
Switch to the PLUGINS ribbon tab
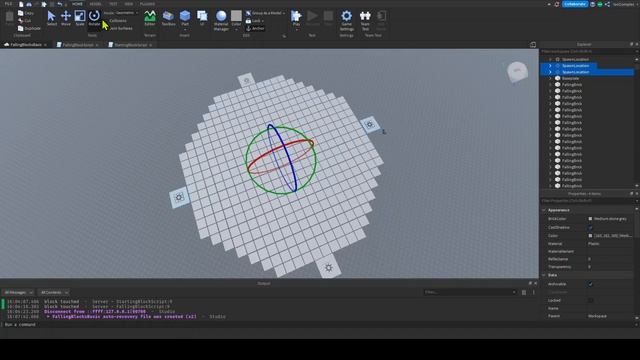[x=147, y=4]
